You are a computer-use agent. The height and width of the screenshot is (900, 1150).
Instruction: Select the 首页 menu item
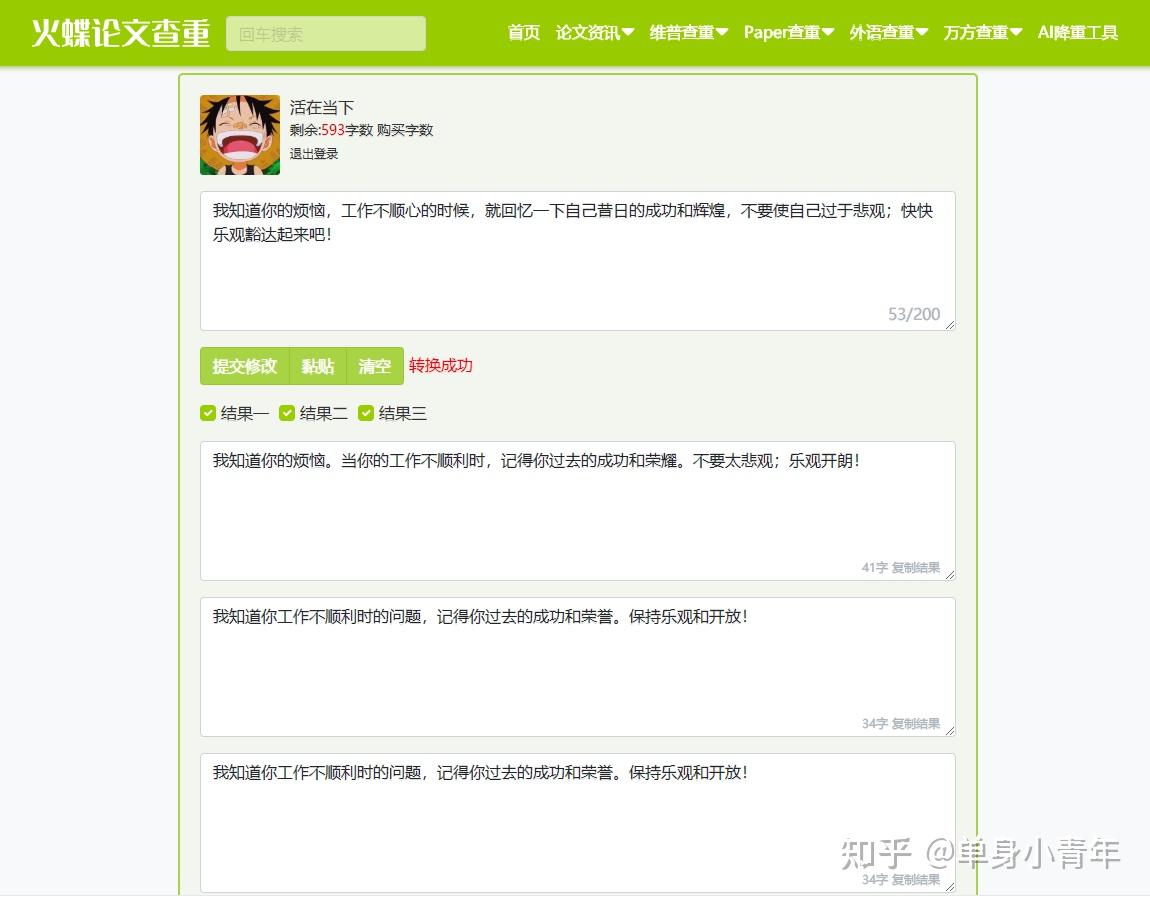pyautogui.click(x=523, y=32)
